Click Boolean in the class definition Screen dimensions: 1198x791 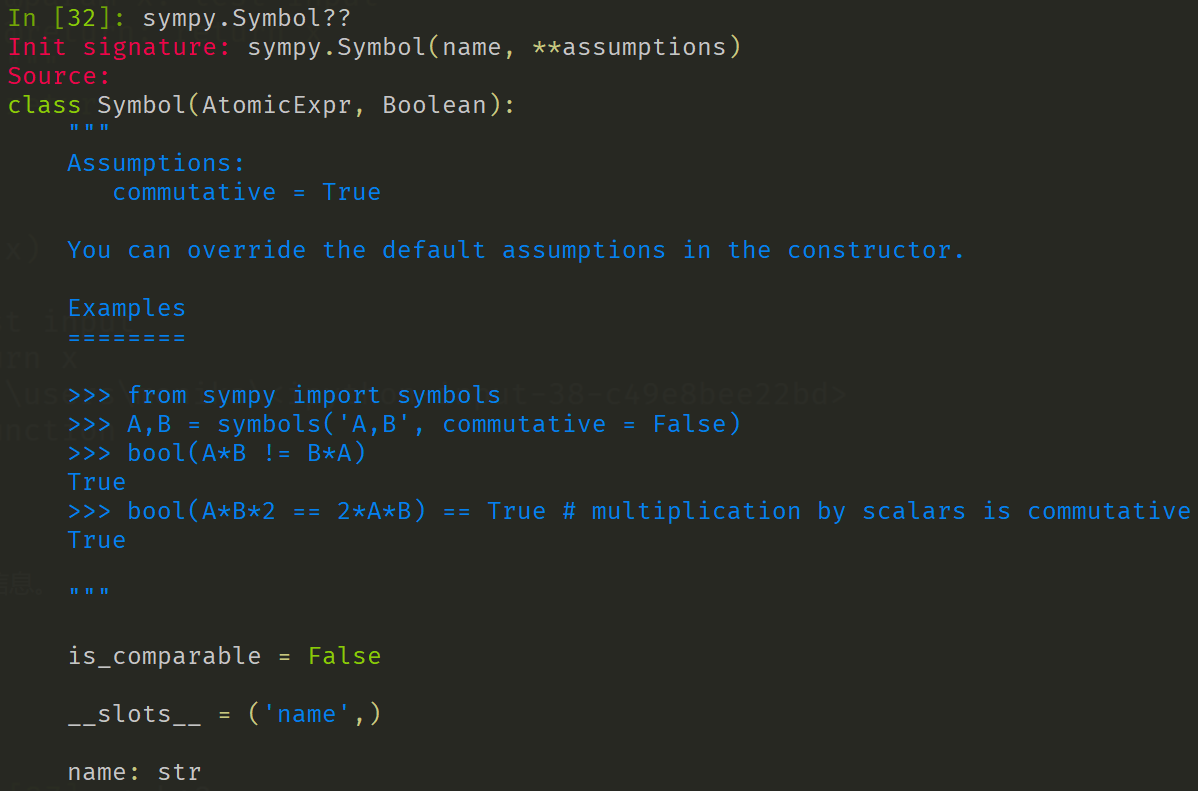pyautogui.click(x=435, y=105)
